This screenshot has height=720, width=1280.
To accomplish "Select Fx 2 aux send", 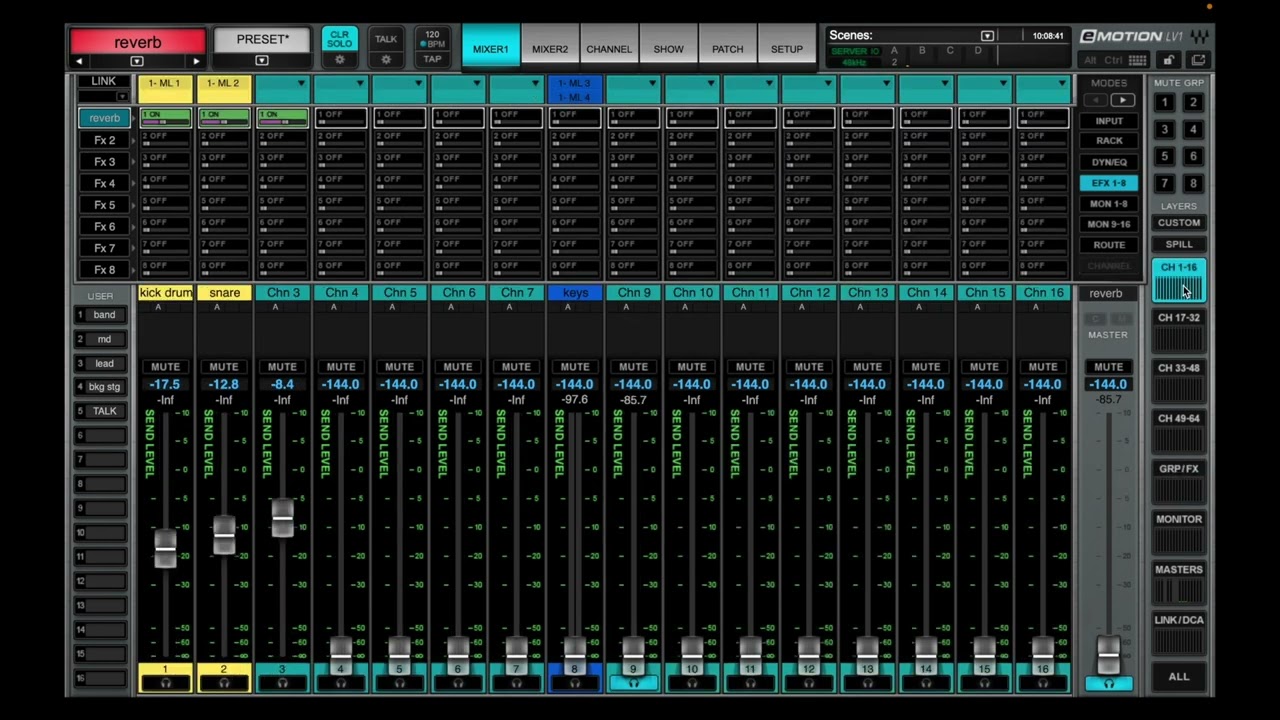I will pyautogui.click(x=104, y=140).
